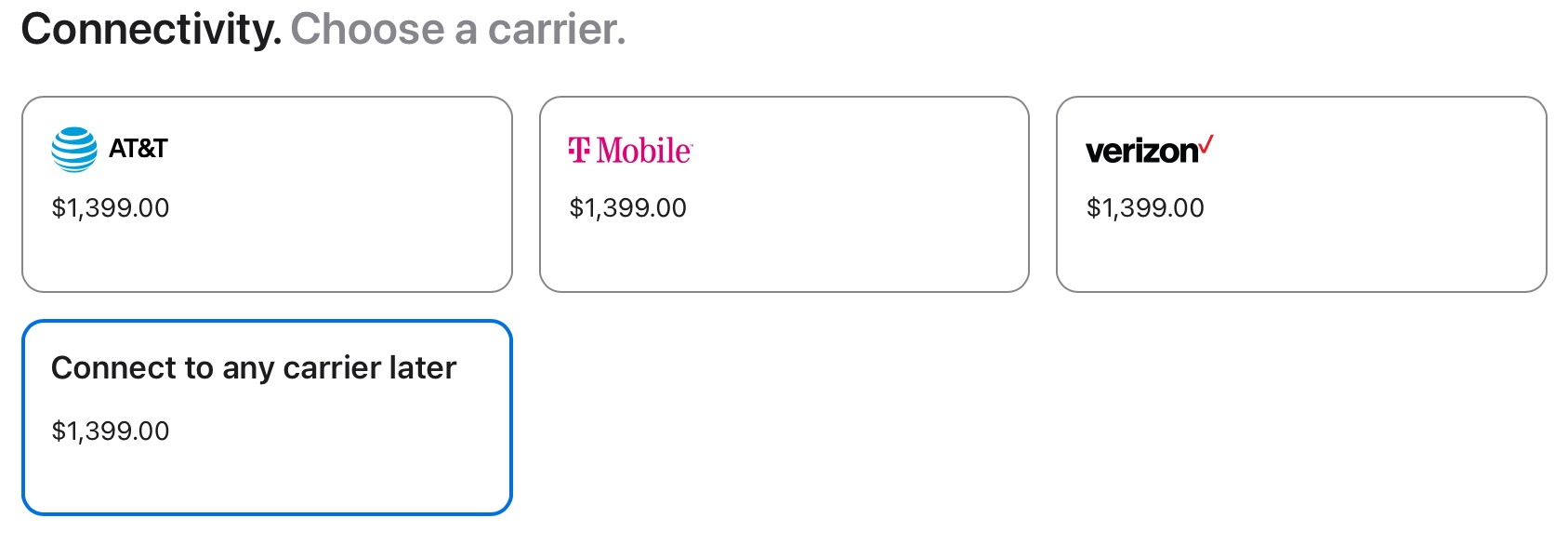This screenshot has height=544, width=1568.
Task: Click the Choose a carrier subheading text
Action: point(458,30)
